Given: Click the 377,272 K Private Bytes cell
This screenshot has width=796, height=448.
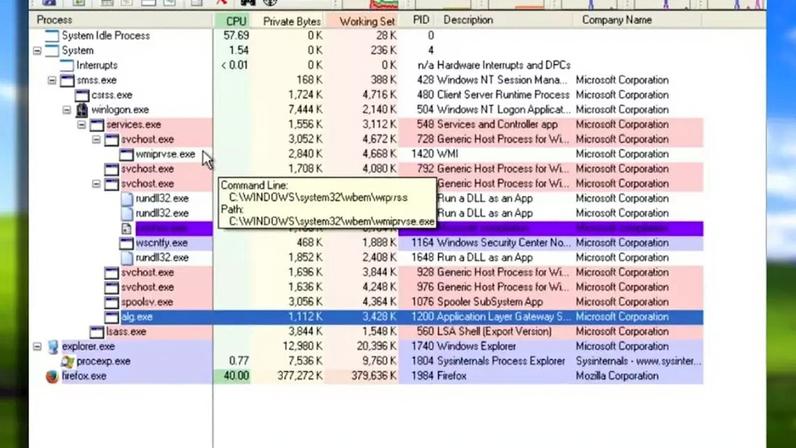Looking at the screenshot, I should pos(300,376).
